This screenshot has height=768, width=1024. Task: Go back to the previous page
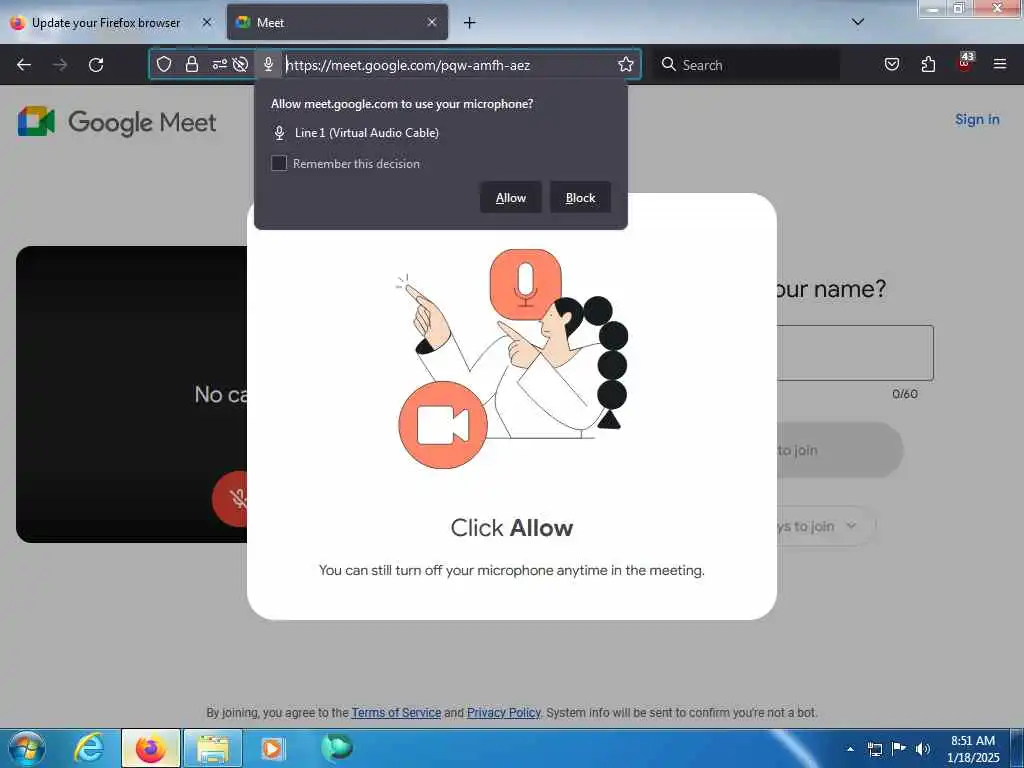pos(24,65)
